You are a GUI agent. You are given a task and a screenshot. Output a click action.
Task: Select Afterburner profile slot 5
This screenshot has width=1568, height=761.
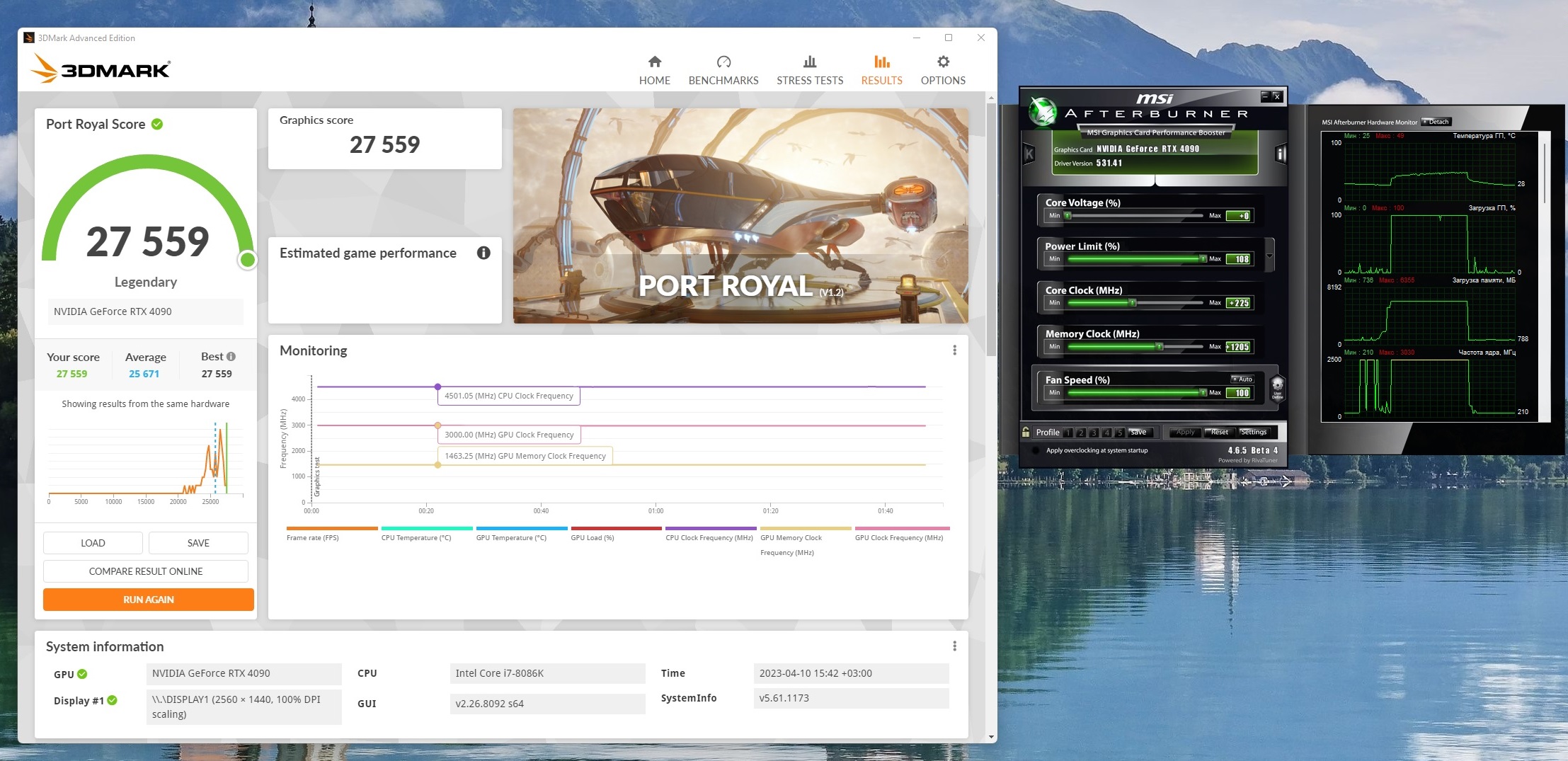(1119, 433)
